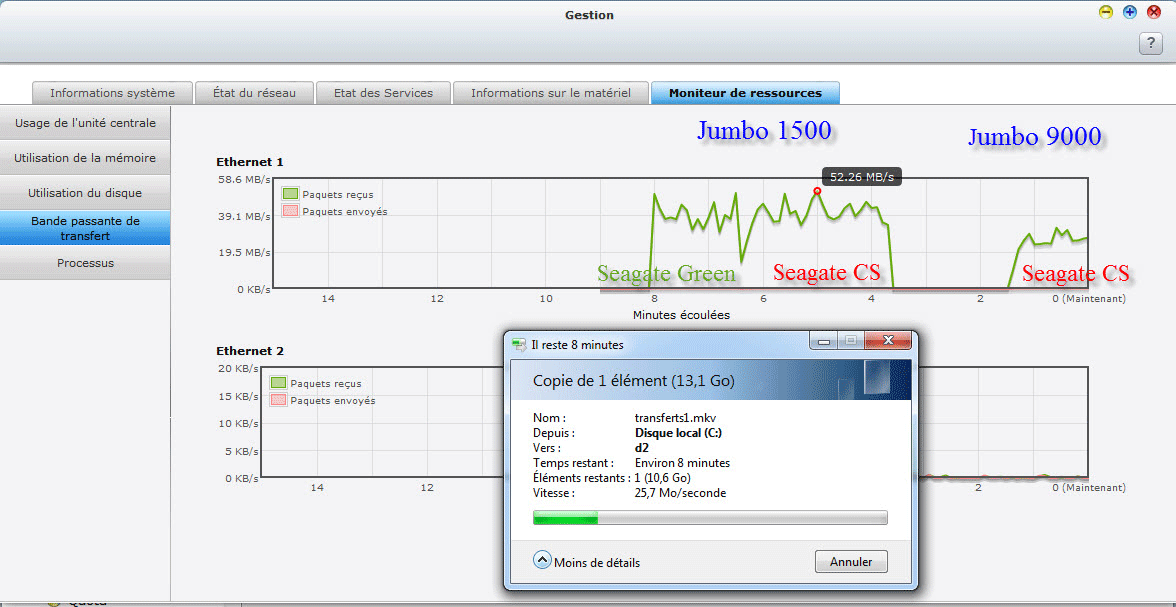Viewport: 1176px width, 607px height.
Task: Open the État du réseau tab
Action: pos(254,93)
